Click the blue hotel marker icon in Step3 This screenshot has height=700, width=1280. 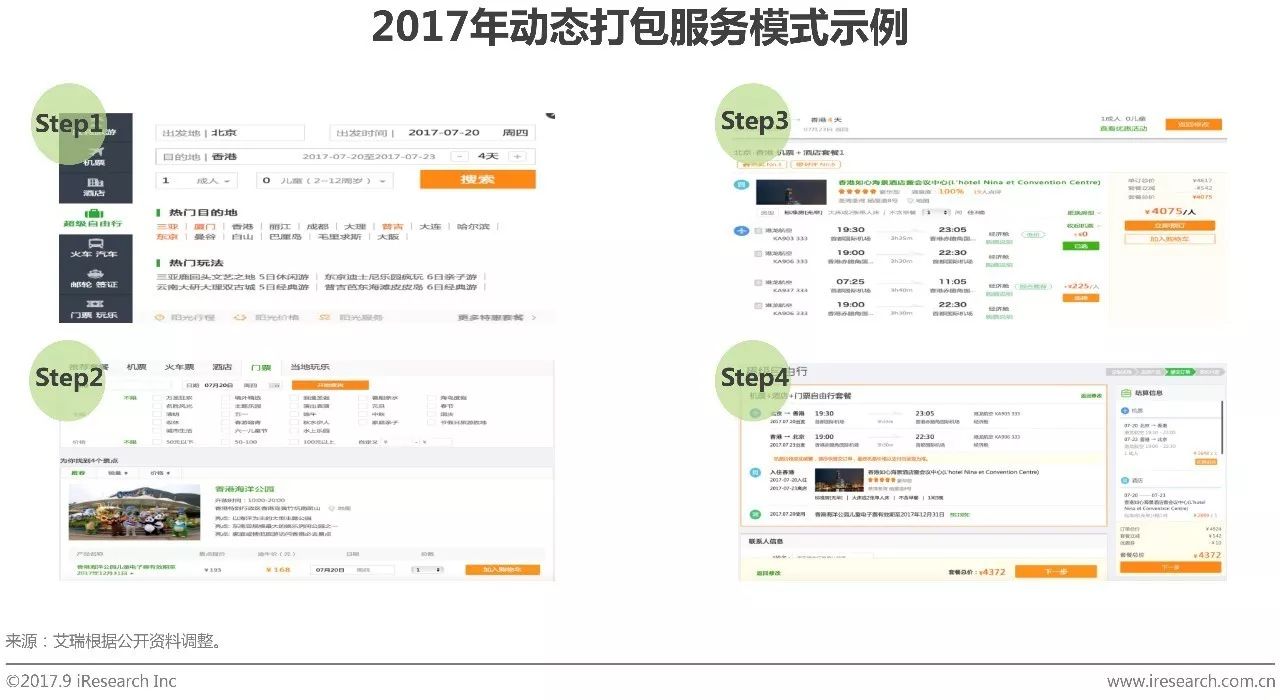[741, 185]
